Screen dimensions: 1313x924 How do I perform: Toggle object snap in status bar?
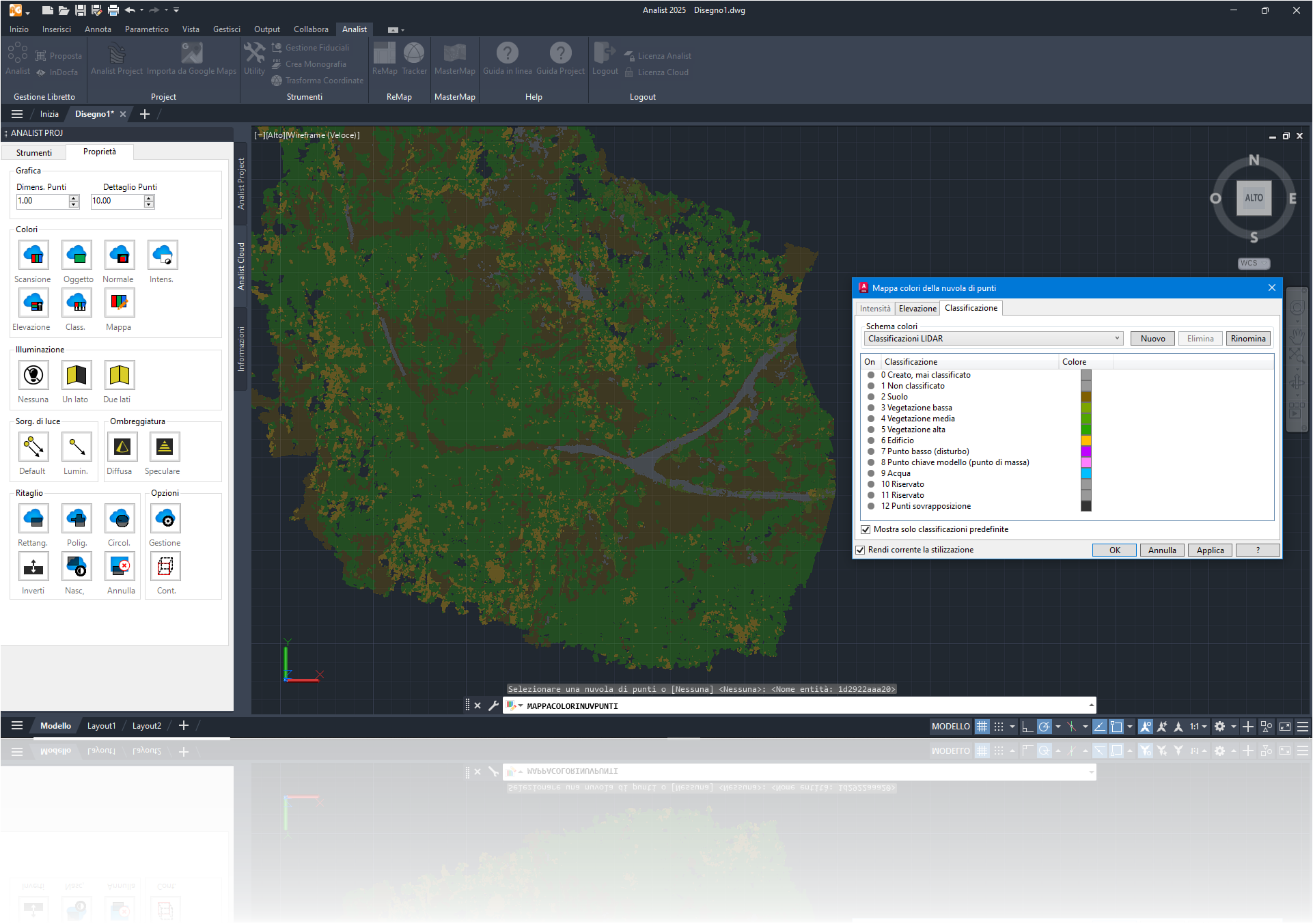tap(1116, 727)
